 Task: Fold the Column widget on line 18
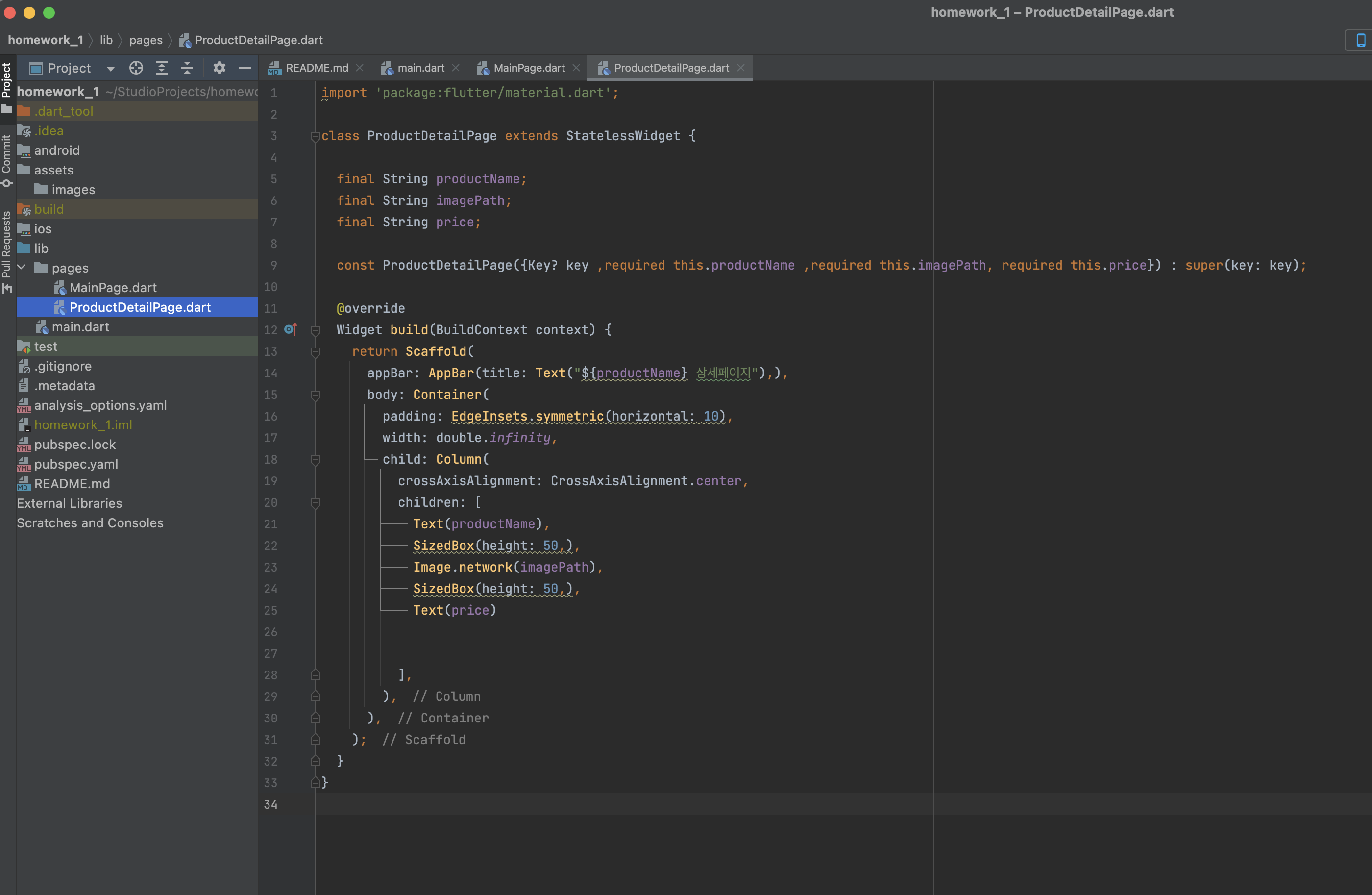pyautogui.click(x=316, y=460)
